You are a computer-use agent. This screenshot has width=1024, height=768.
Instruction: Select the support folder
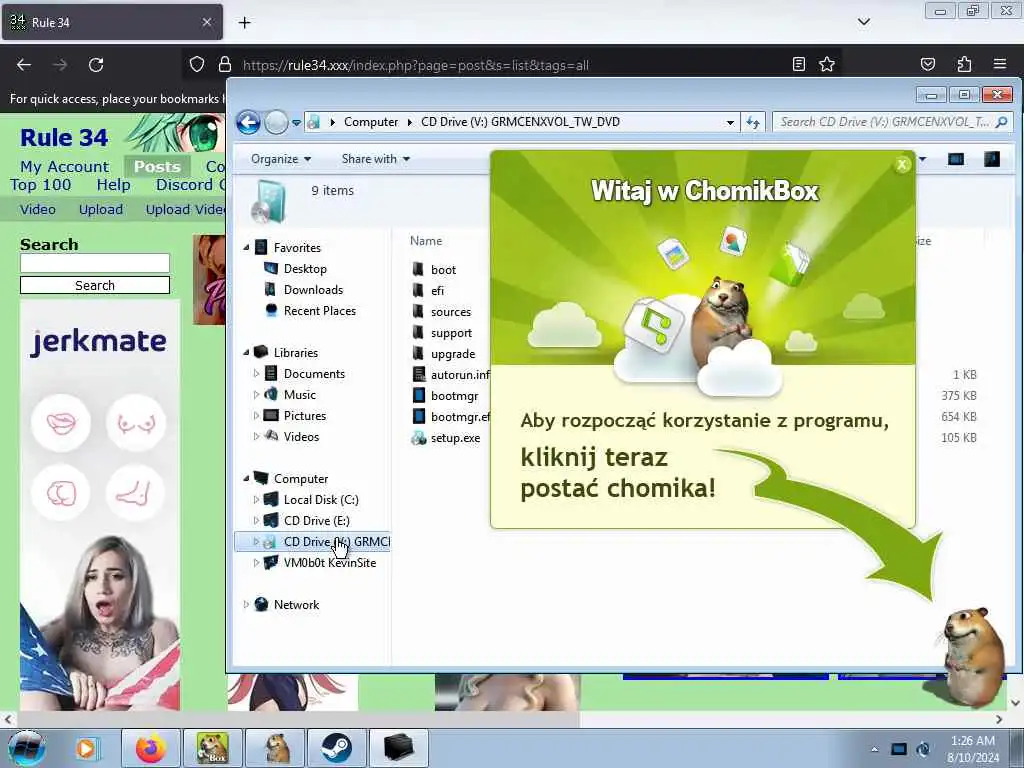tap(451, 332)
